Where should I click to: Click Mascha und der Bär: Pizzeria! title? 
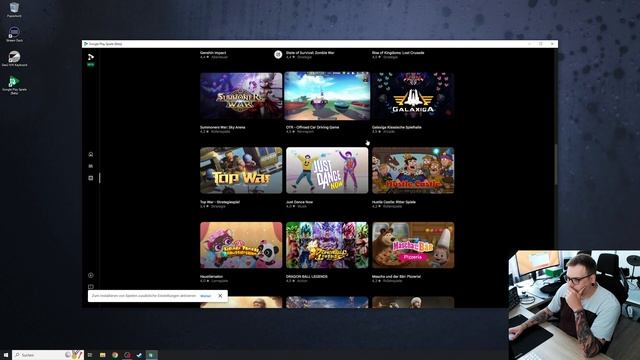coord(396,276)
